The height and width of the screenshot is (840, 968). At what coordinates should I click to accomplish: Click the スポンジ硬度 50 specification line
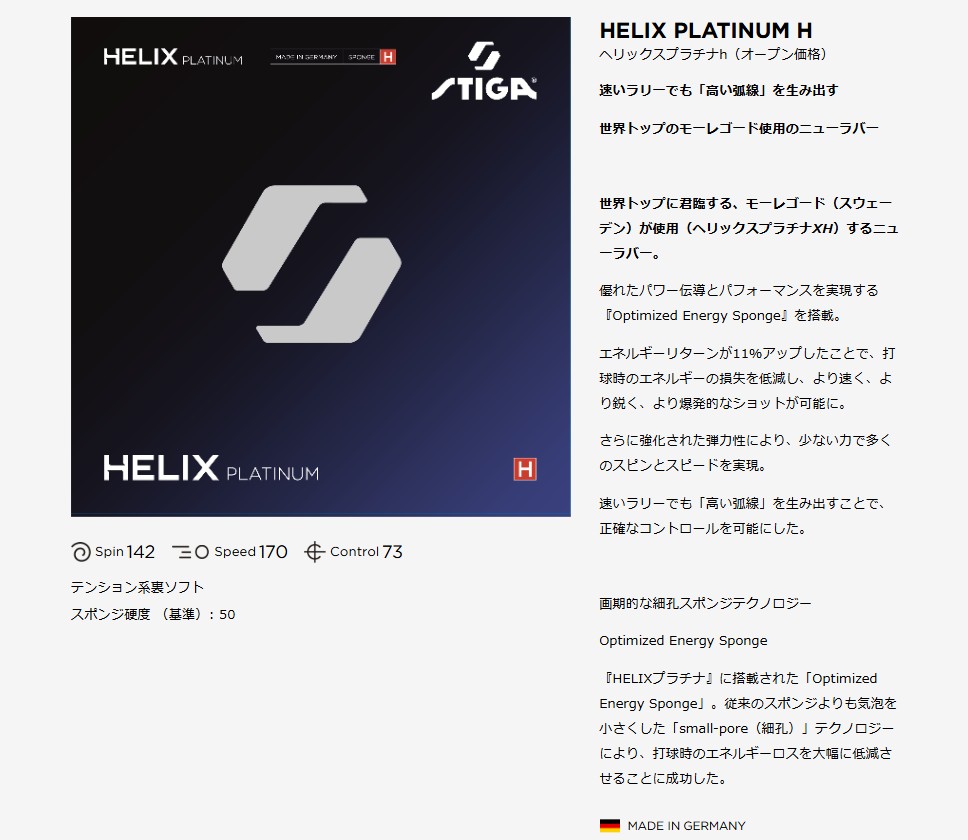(153, 615)
